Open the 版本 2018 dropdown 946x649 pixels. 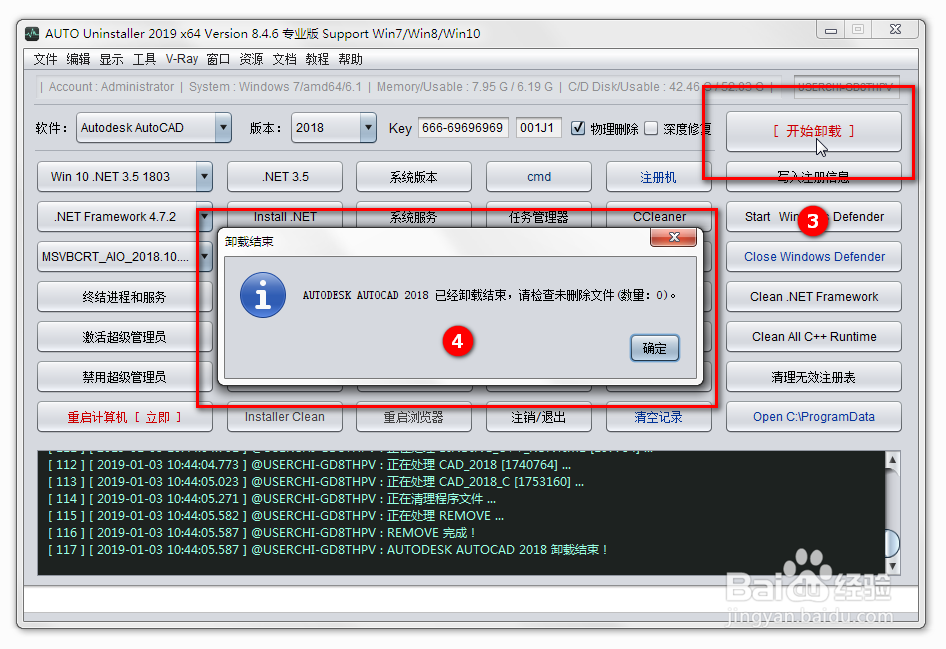tap(368, 128)
